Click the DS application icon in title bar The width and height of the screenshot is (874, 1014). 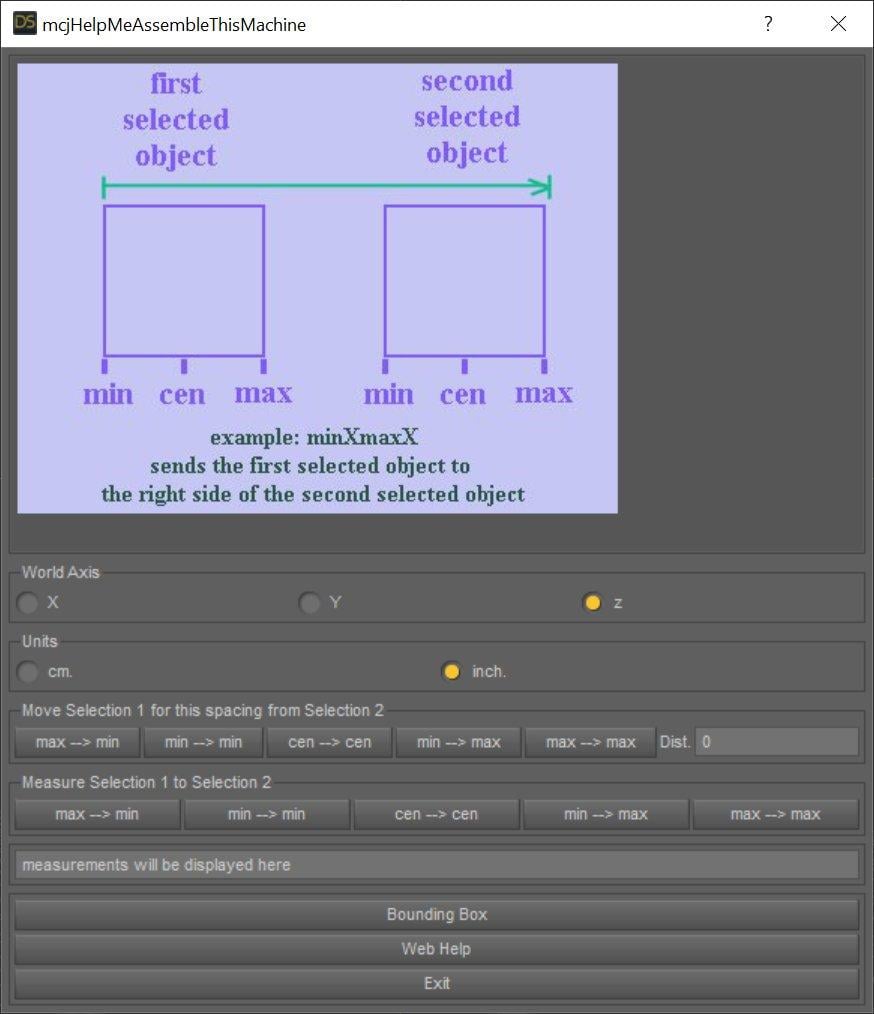pyautogui.click(x=25, y=23)
